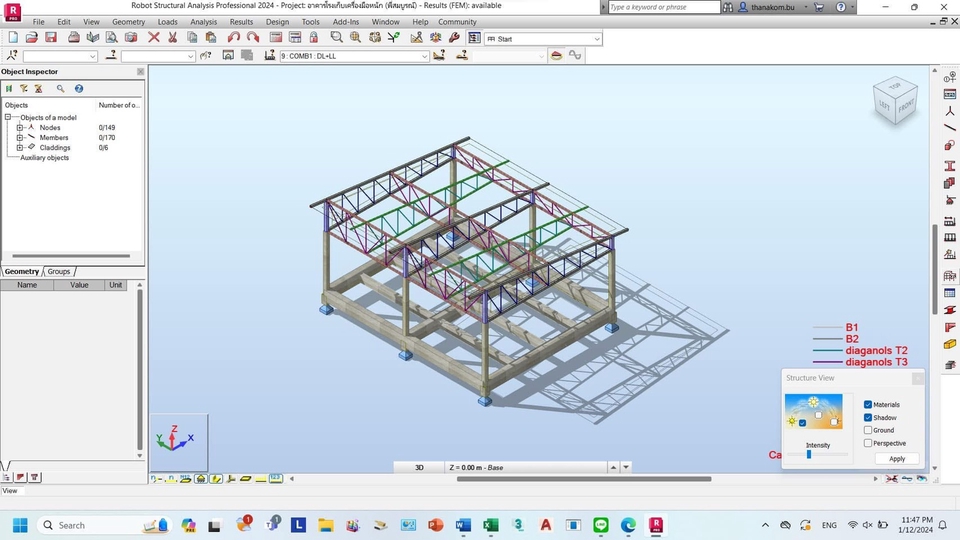The height and width of the screenshot is (540, 960).
Task: Open the Start layout dropdown
Action: [596, 39]
